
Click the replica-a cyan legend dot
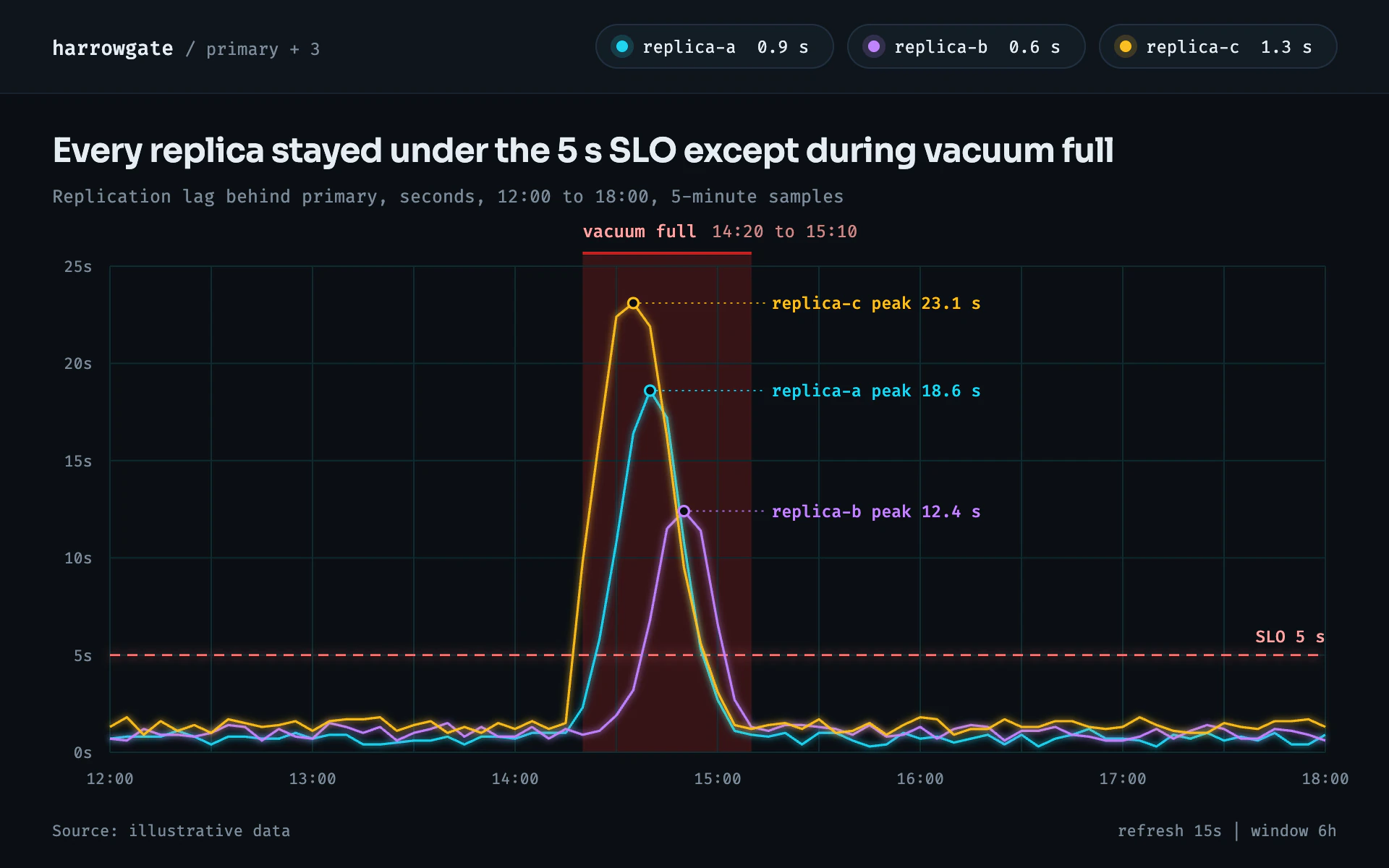tap(621, 47)
